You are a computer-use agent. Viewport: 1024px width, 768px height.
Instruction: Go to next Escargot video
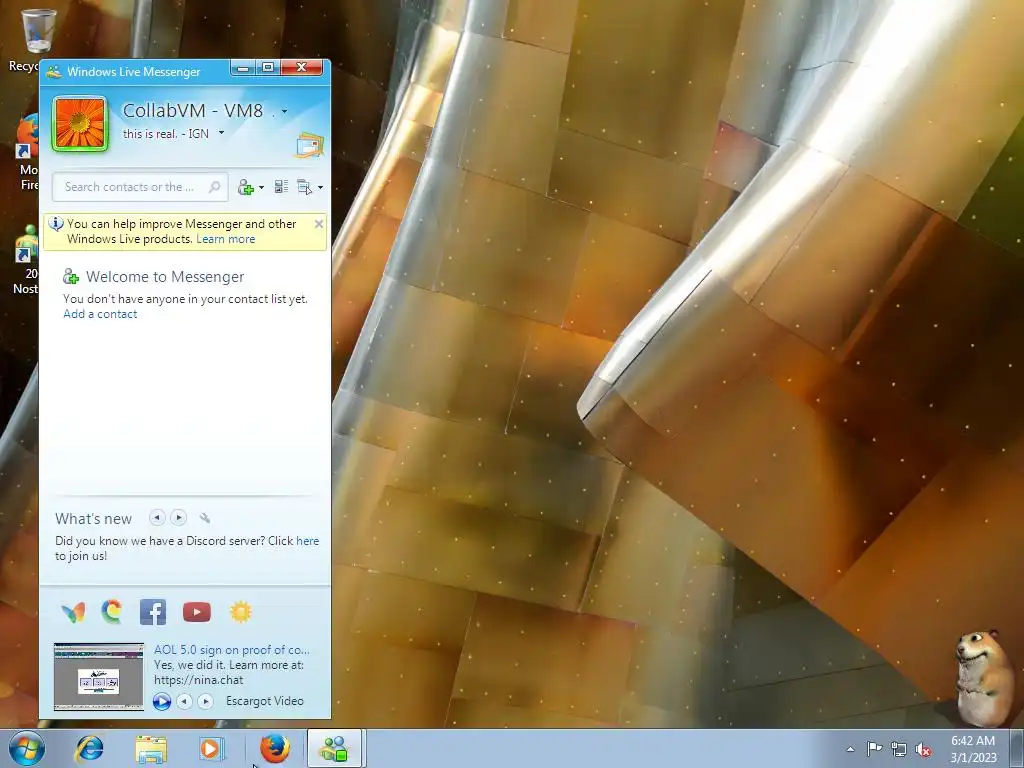point(206,701)
